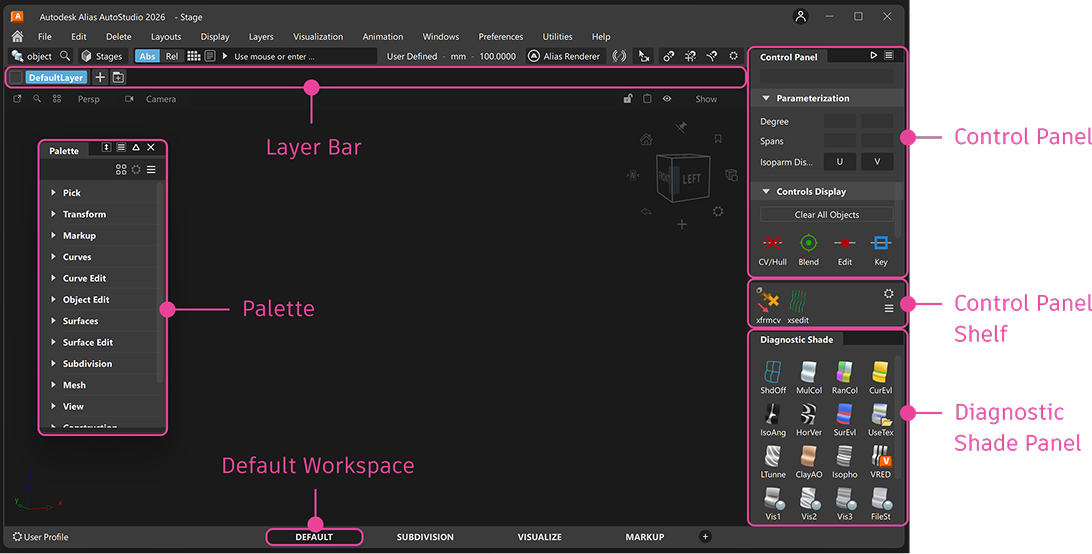The height and width of the screenshot is (554, 1092).
Task: Switch to the SUBDIVISION workspace tab
Action: click(425, 537)
